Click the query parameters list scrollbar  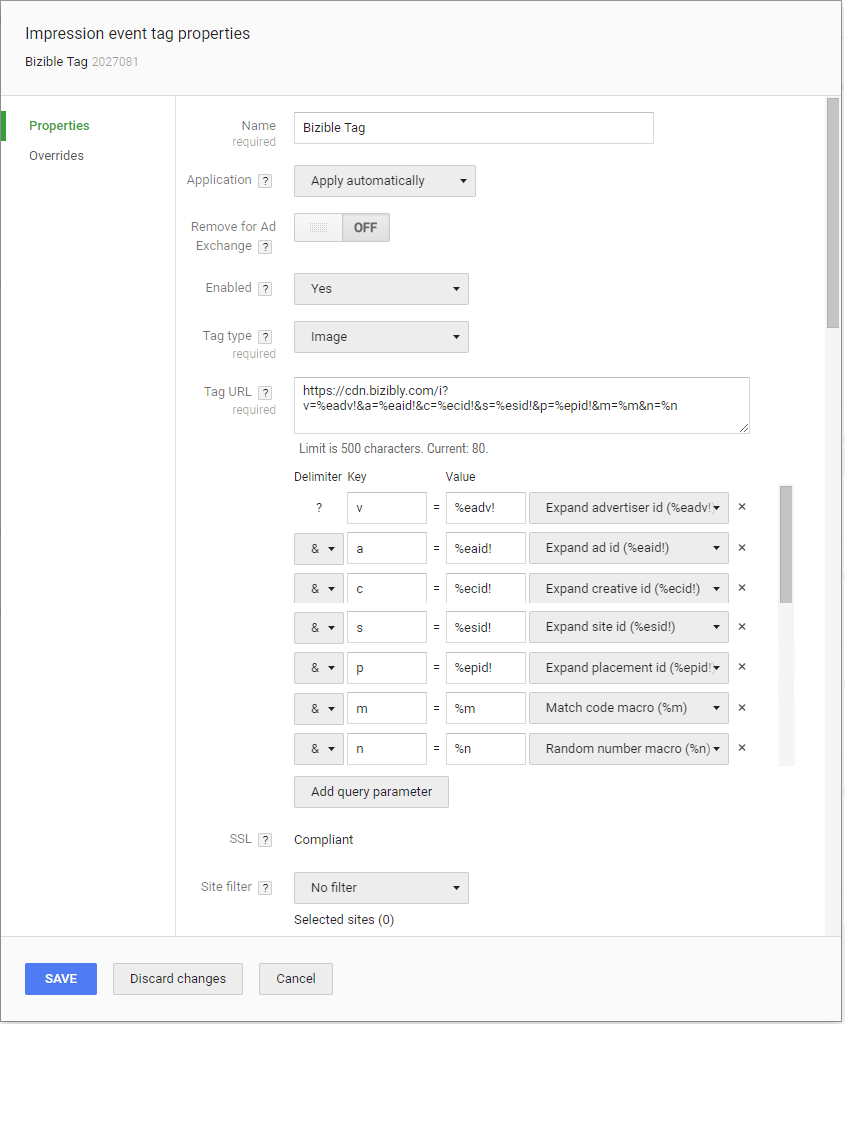pos(785,545)
